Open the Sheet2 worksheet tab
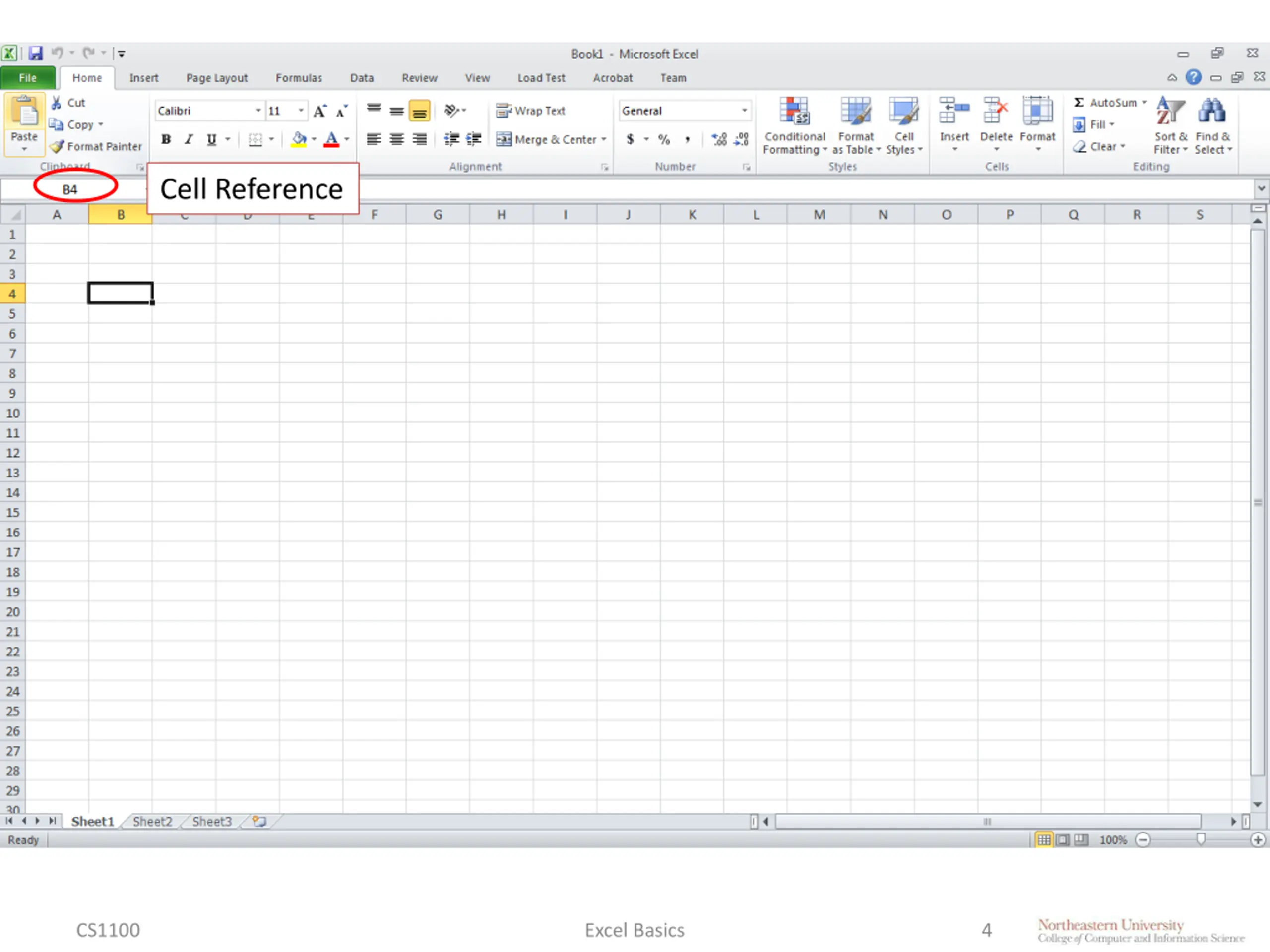This screenshot has height=952, width=1270. (x=152, y=821)
